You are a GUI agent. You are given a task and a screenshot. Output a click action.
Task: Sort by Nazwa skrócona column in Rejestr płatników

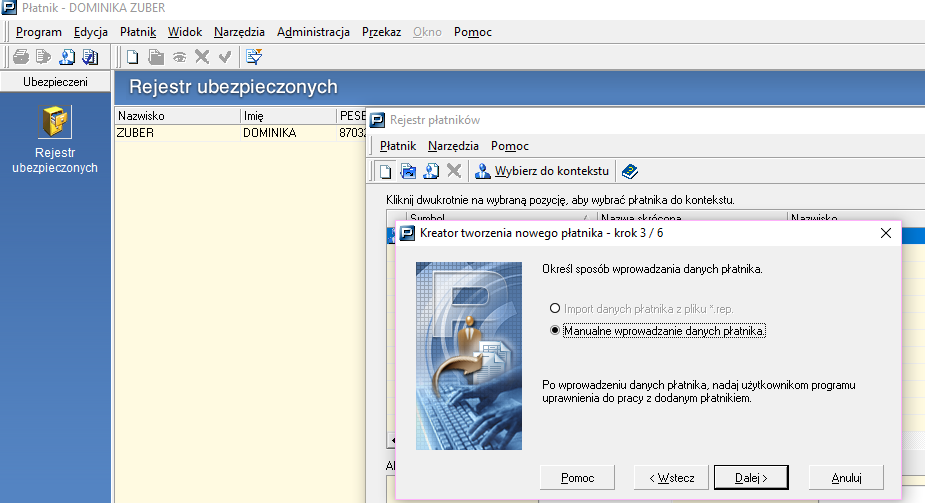[692, 218]
